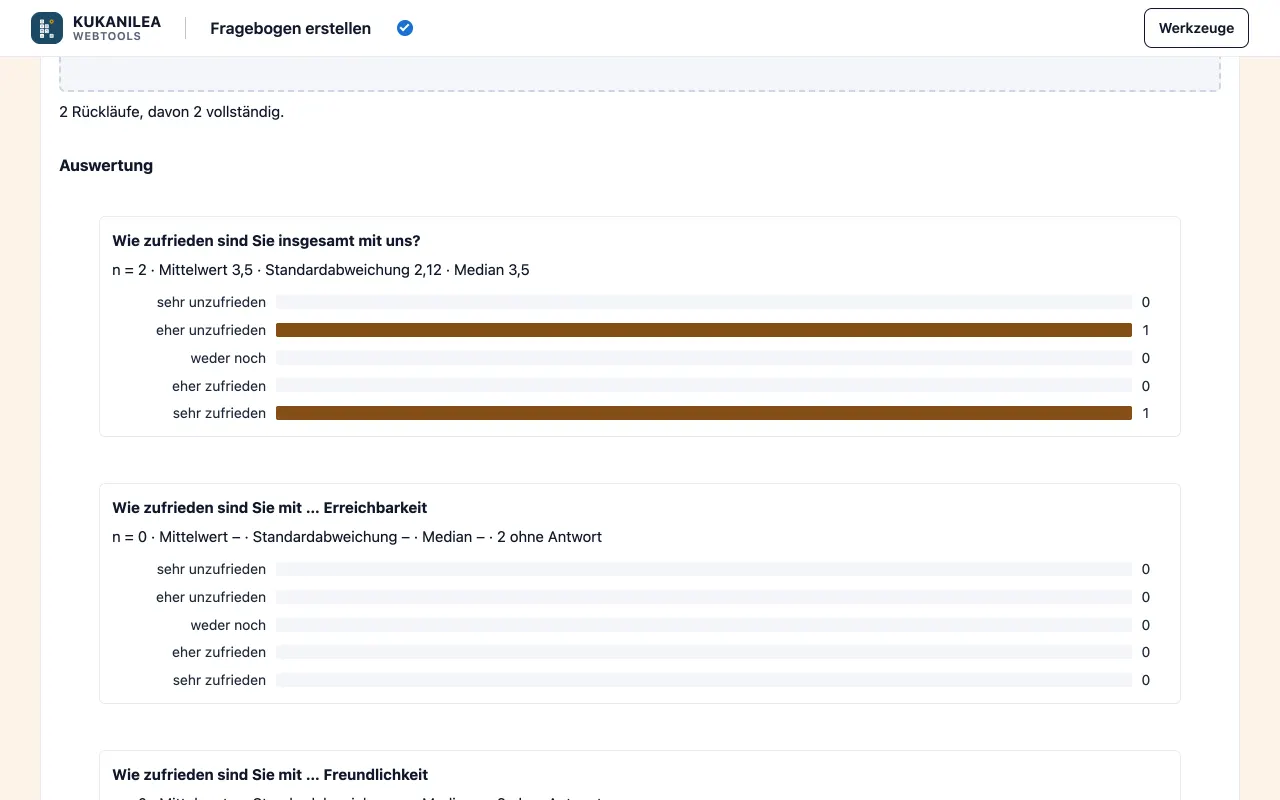The height and width of the screenshot is (800, 1280).
Task: Click the 'Fragebogen erstellen' page title
Action: click(290, 28)
